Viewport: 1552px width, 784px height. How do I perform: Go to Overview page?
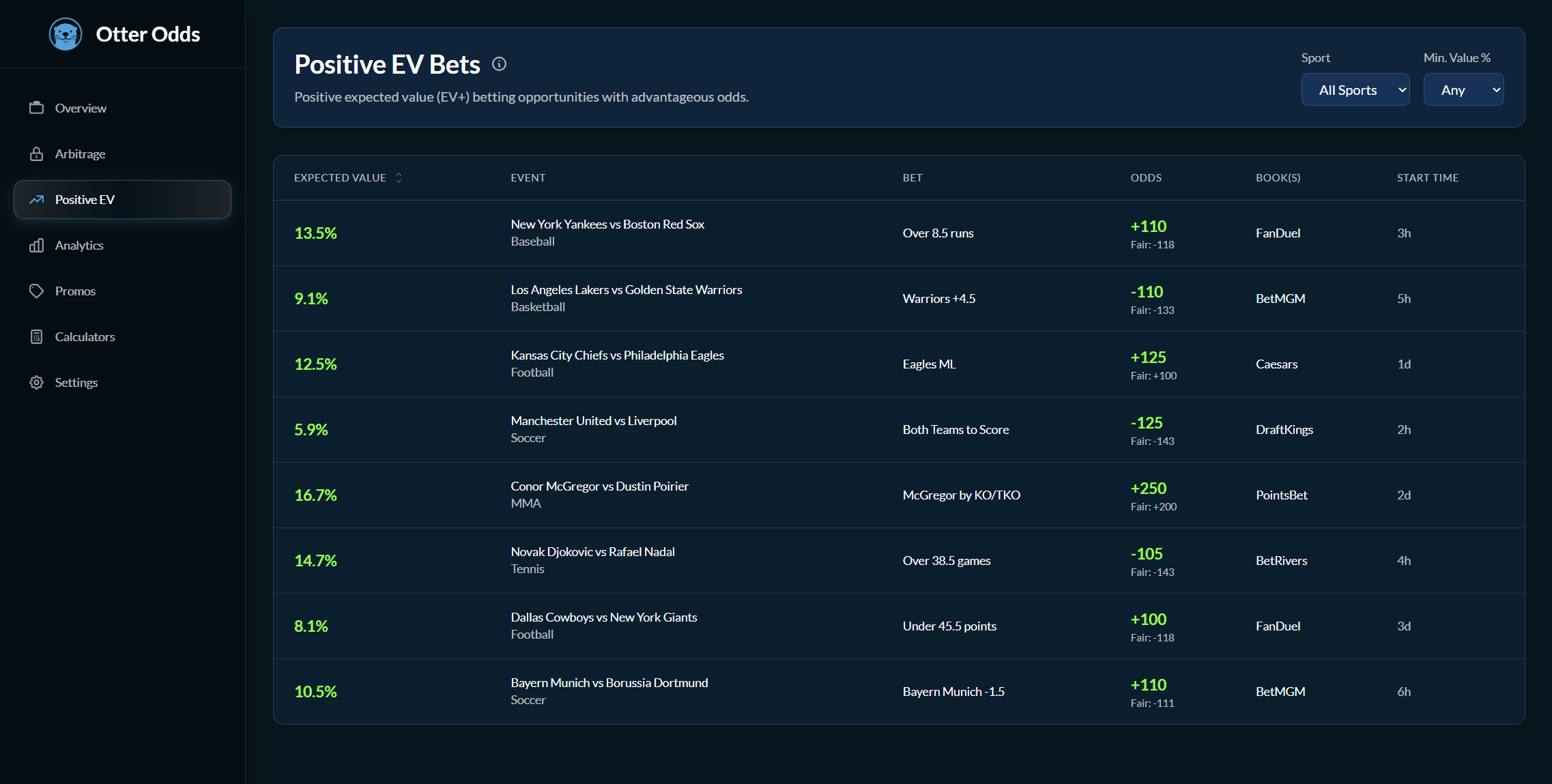point(122,108)
